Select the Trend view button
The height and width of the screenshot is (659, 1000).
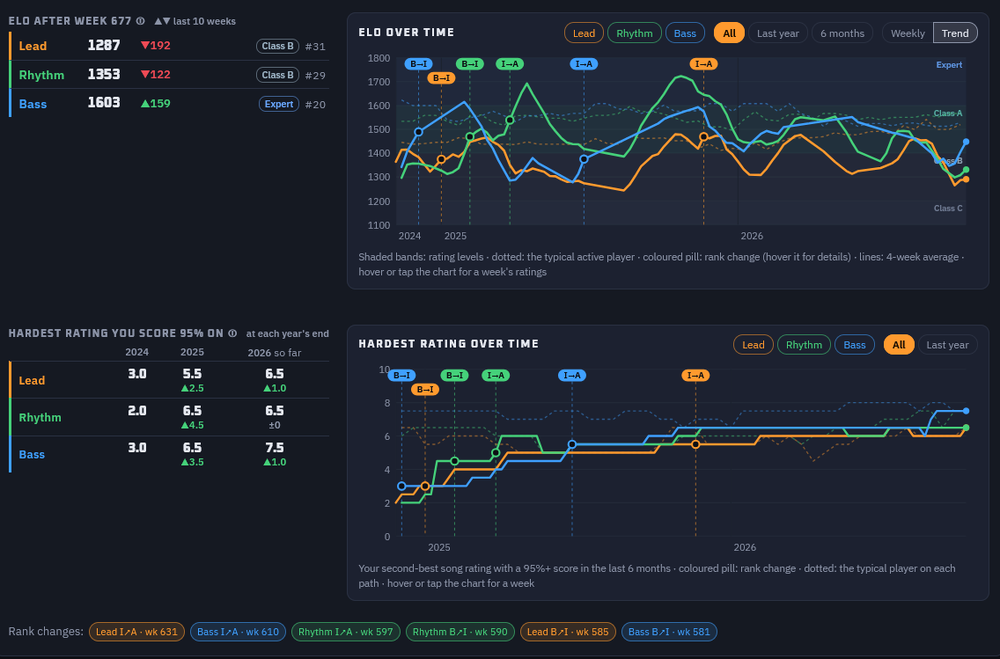(x=955, y=33)
